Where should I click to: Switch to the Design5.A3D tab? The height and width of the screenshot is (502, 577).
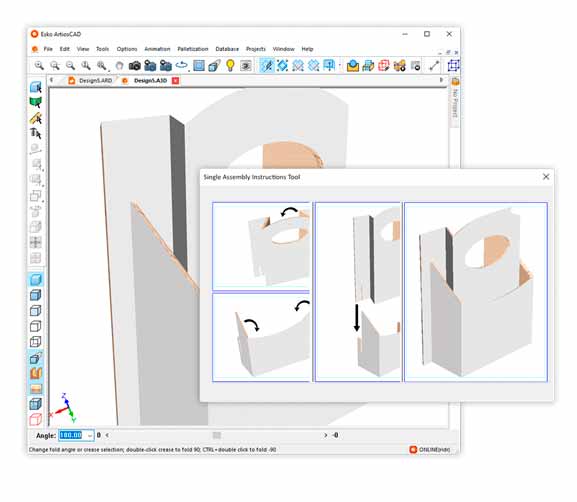146,80
